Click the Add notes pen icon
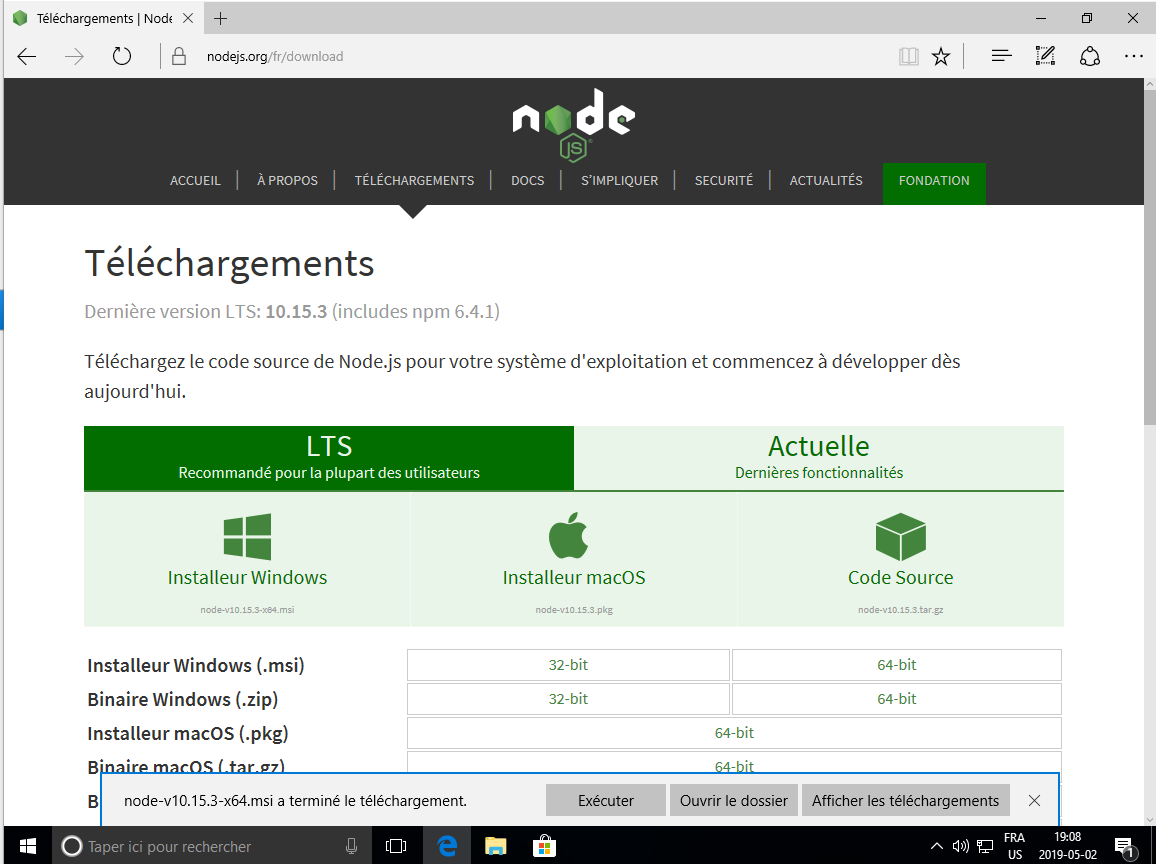1156x864 pixels. pos(1045,56)
